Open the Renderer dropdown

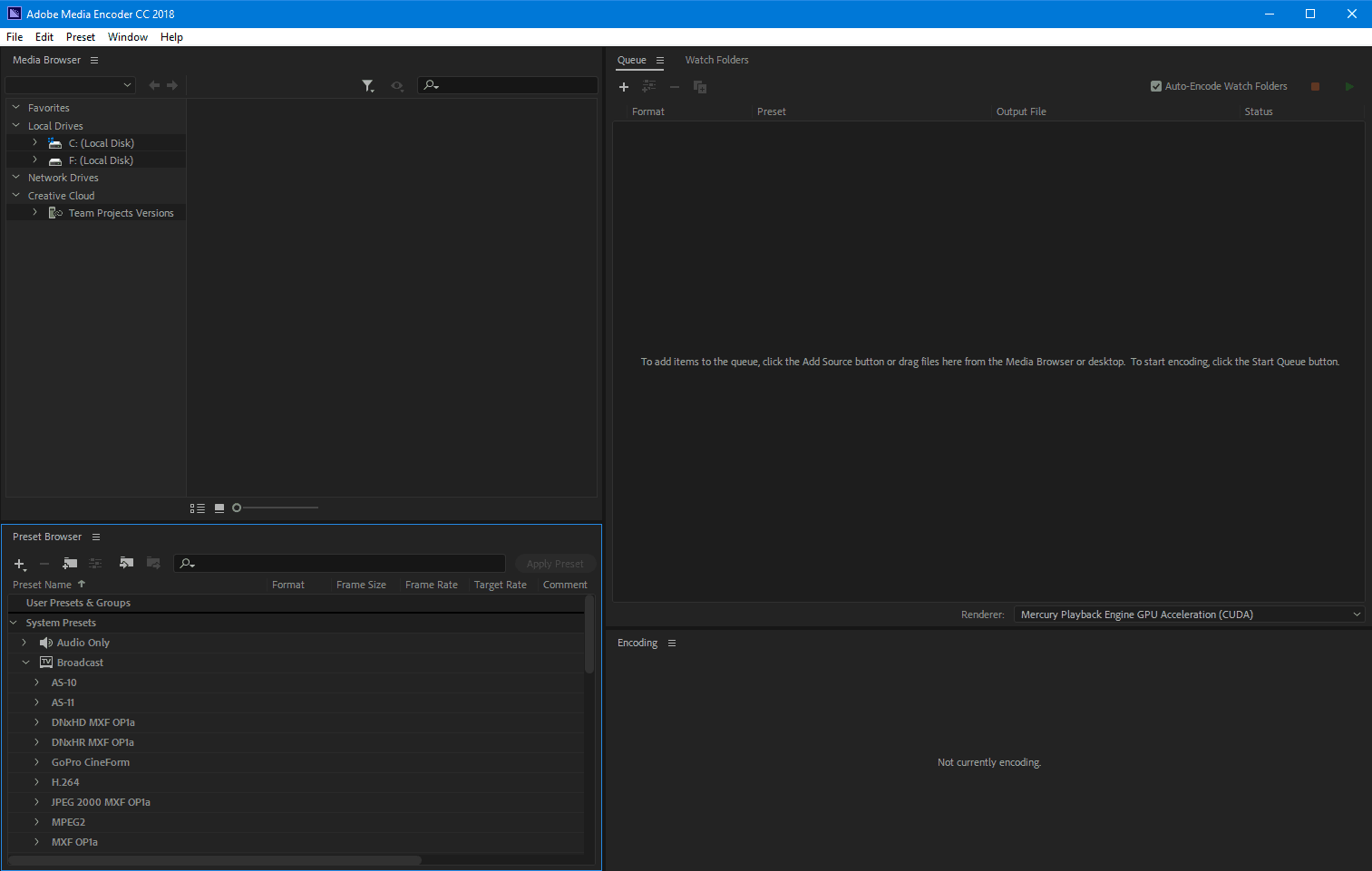(1189, 615)
